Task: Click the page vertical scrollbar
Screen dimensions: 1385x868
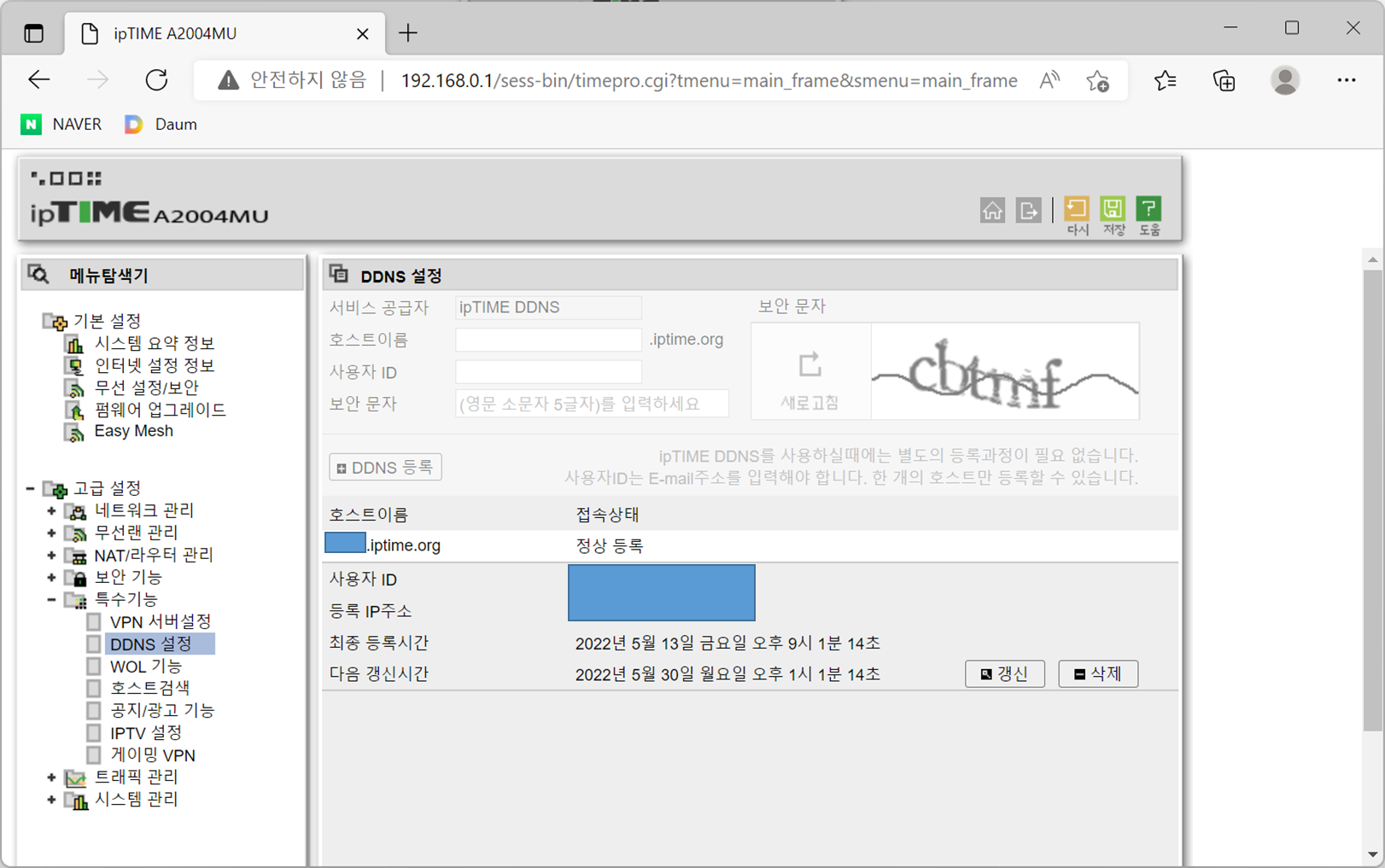Action: 1372,499
